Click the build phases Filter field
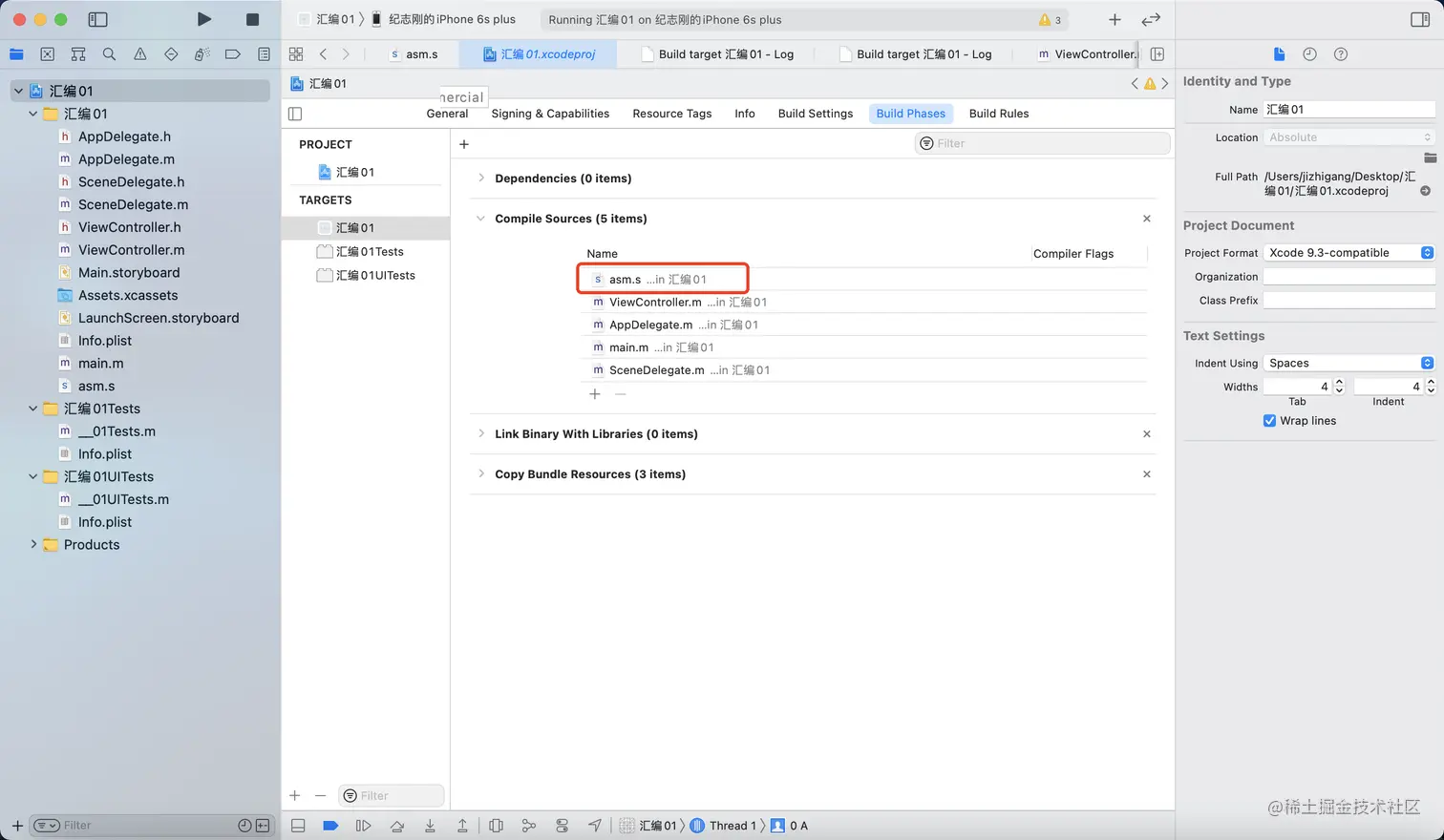This screenshot has width=1444, height=840. 1042,143
